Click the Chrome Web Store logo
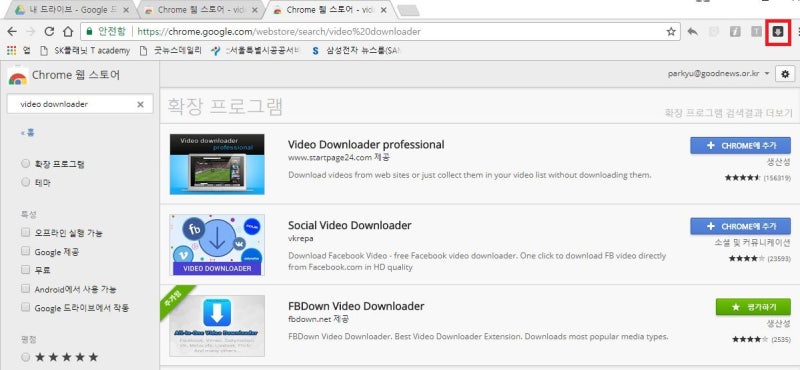Viewport: 800px width, 370px height. point(18,76)
